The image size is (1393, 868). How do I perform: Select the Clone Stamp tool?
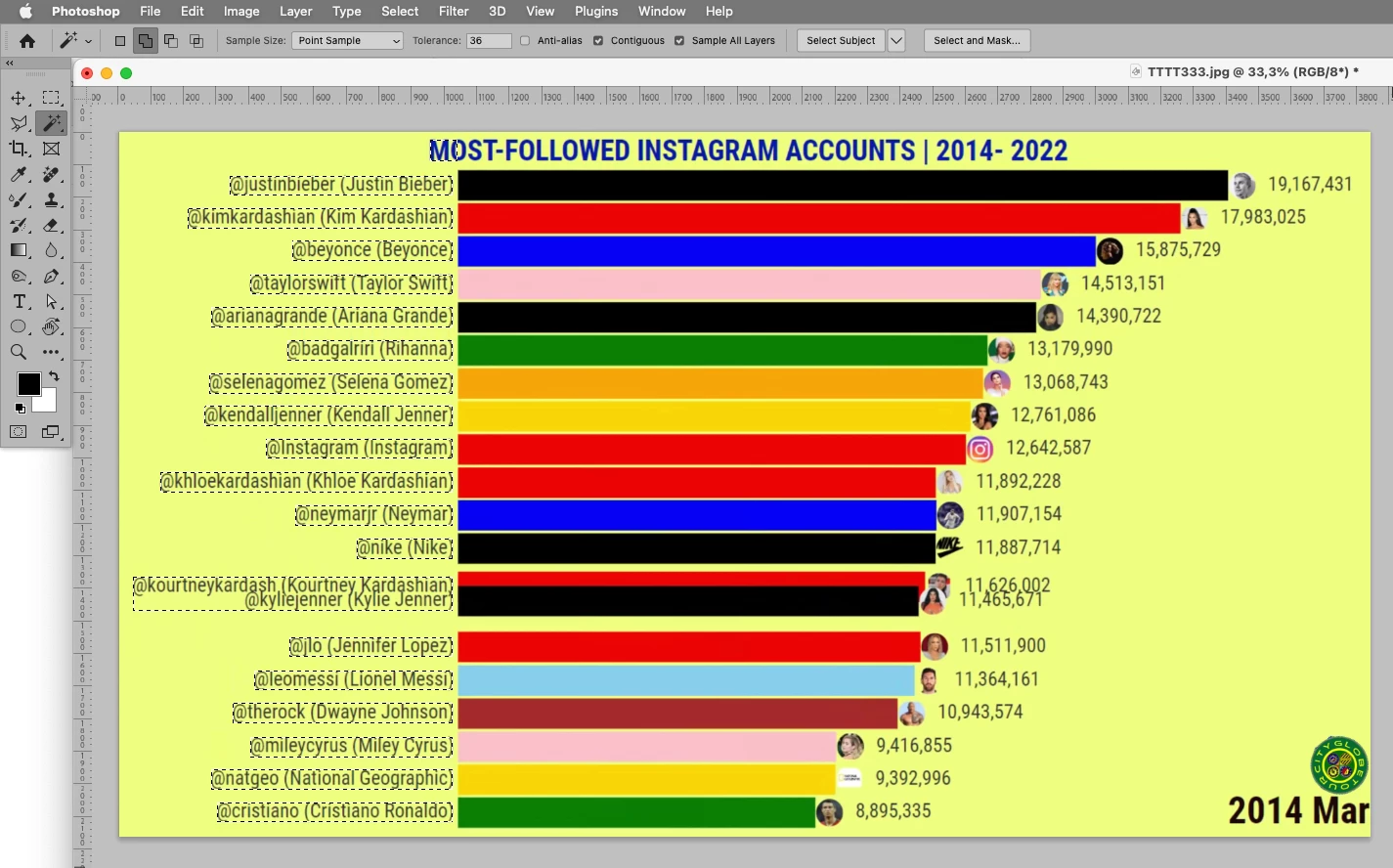[x=52, y=199]
